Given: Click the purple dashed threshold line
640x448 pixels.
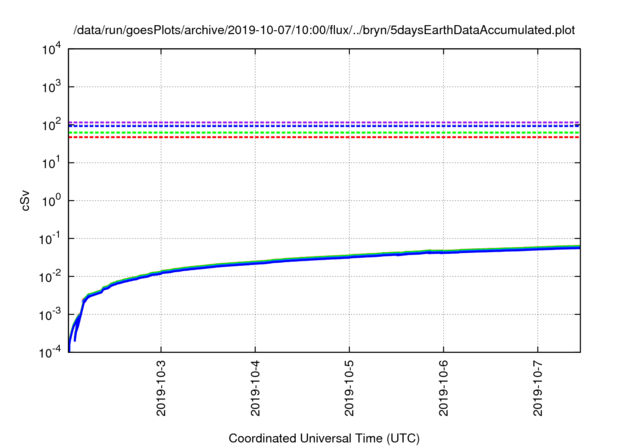Looking at the screenshot, I should point(324,122).
